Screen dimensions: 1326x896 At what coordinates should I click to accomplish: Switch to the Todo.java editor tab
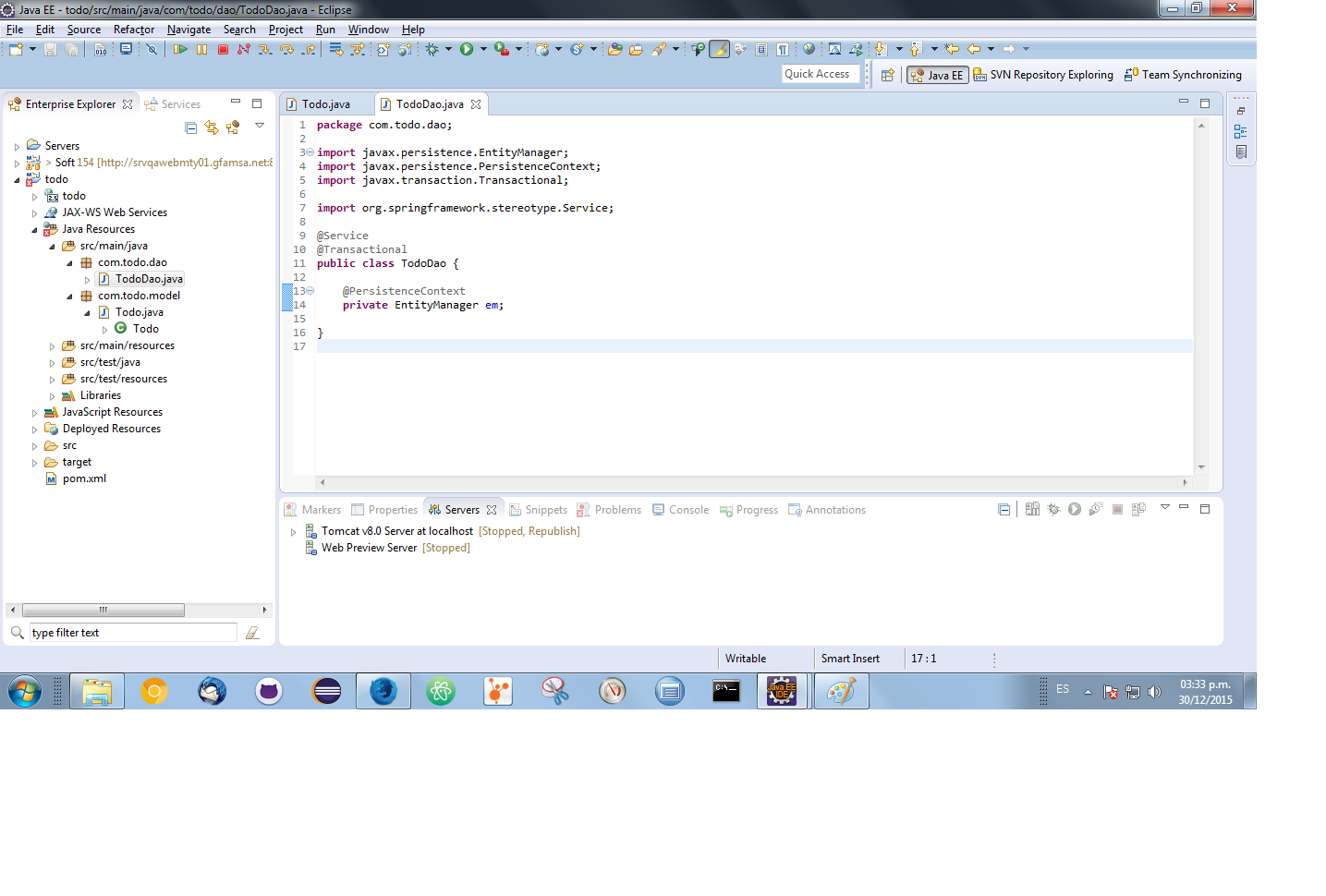[326, 104]
